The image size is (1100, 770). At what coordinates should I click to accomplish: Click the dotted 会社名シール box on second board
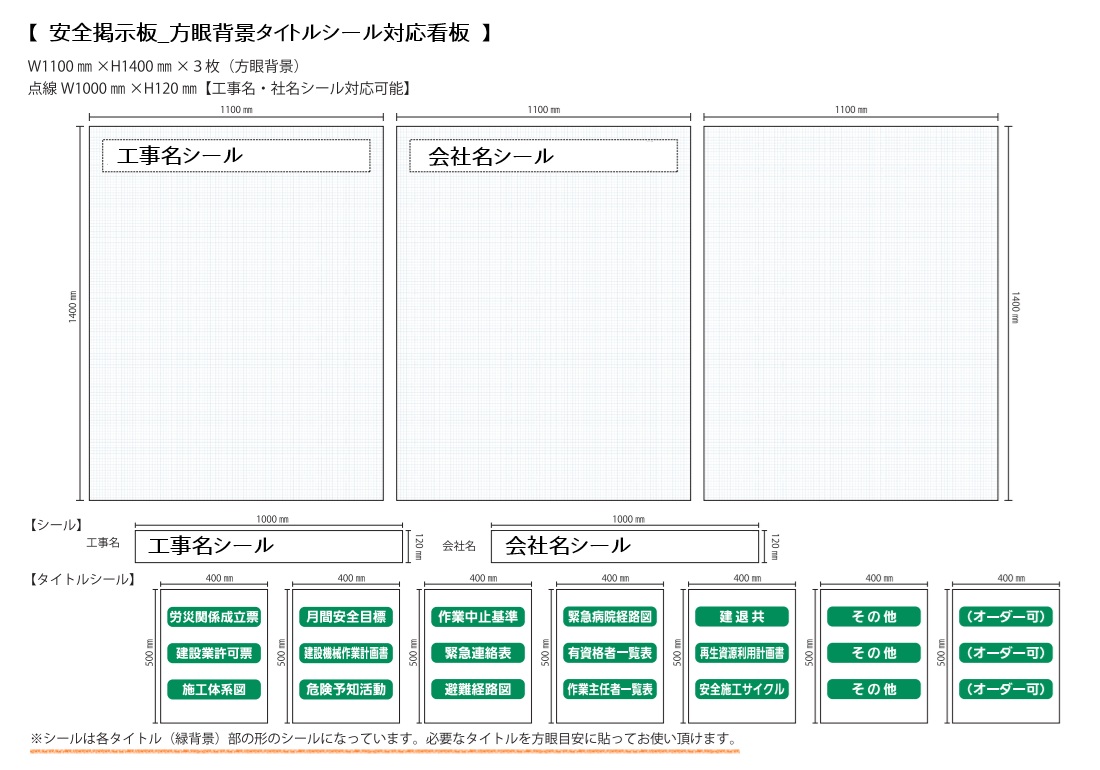point(543,156)
